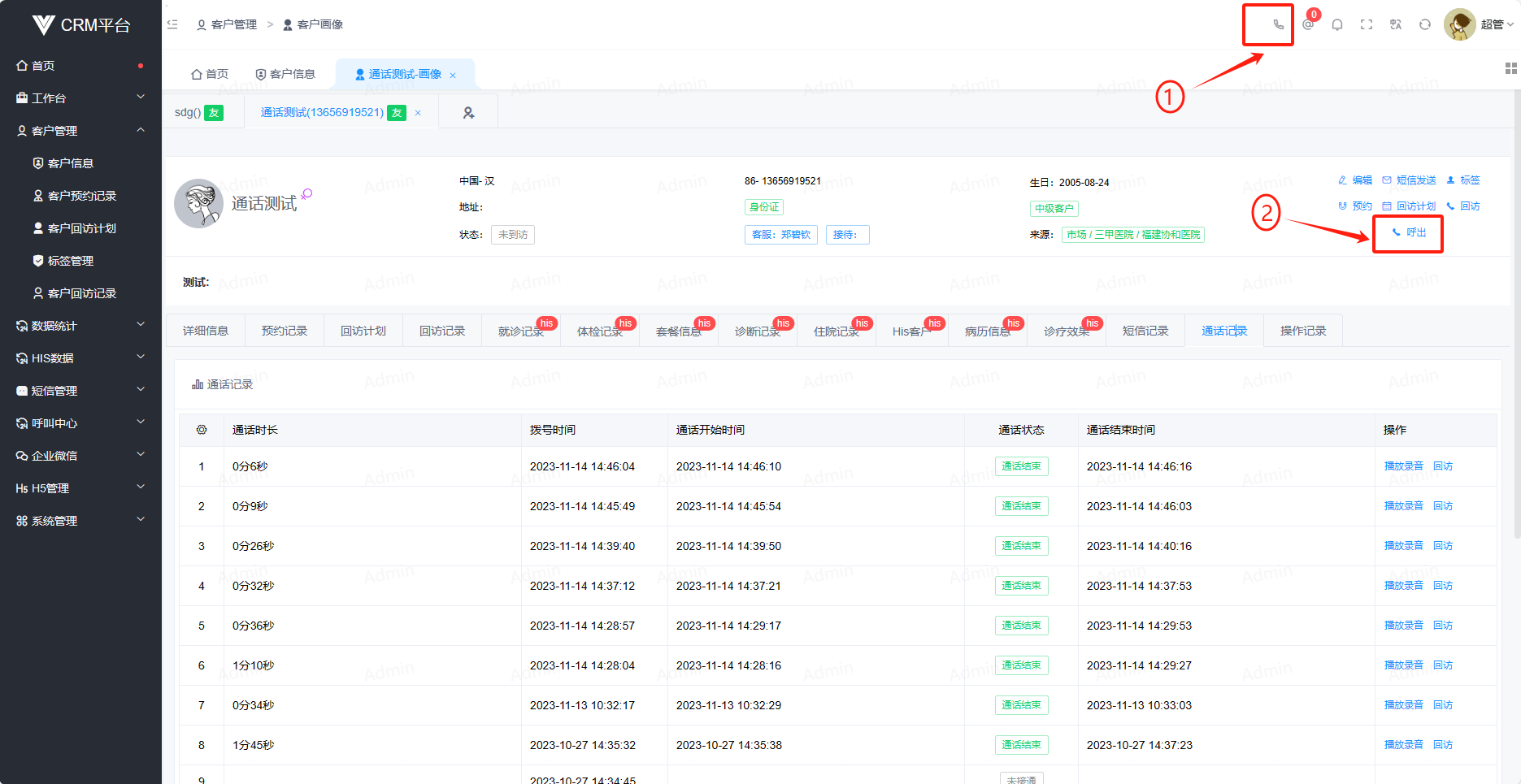This screenshot has width=1521, height=784.
Task: Click the table column settings gear
Action: coord(202,430)
